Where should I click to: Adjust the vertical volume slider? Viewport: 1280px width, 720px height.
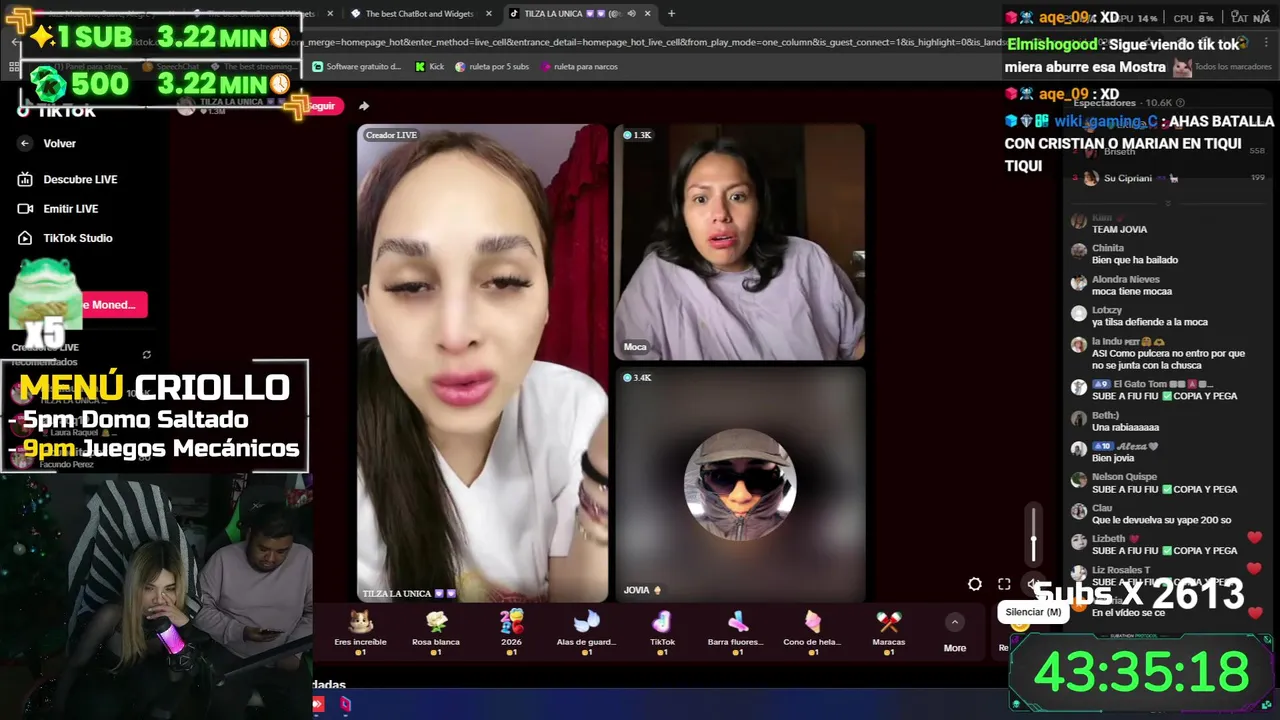pos(1034,535)
